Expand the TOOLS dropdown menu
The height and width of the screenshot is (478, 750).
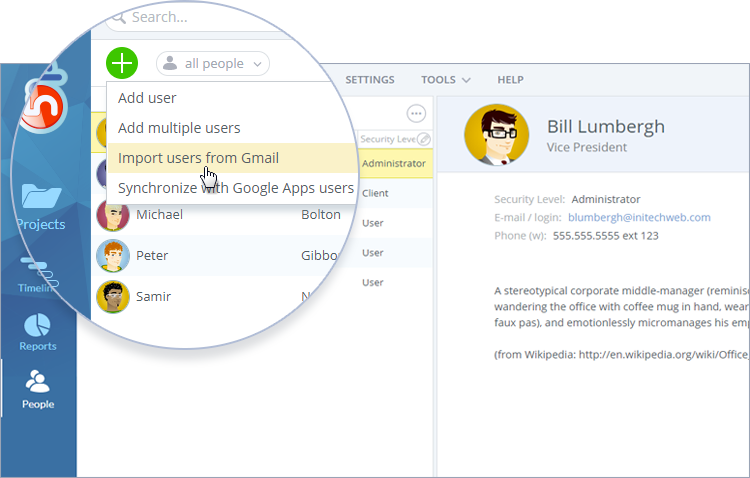pos(445,80)
